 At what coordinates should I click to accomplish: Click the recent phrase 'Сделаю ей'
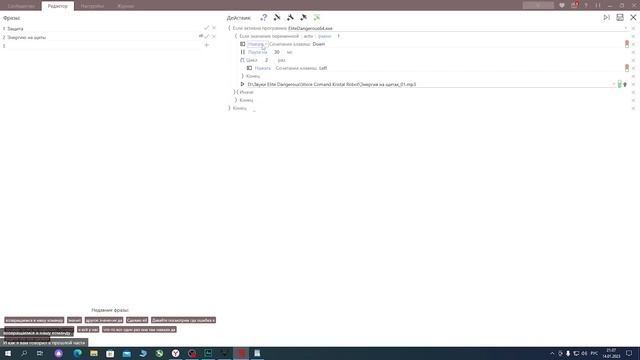coord(137,320)
